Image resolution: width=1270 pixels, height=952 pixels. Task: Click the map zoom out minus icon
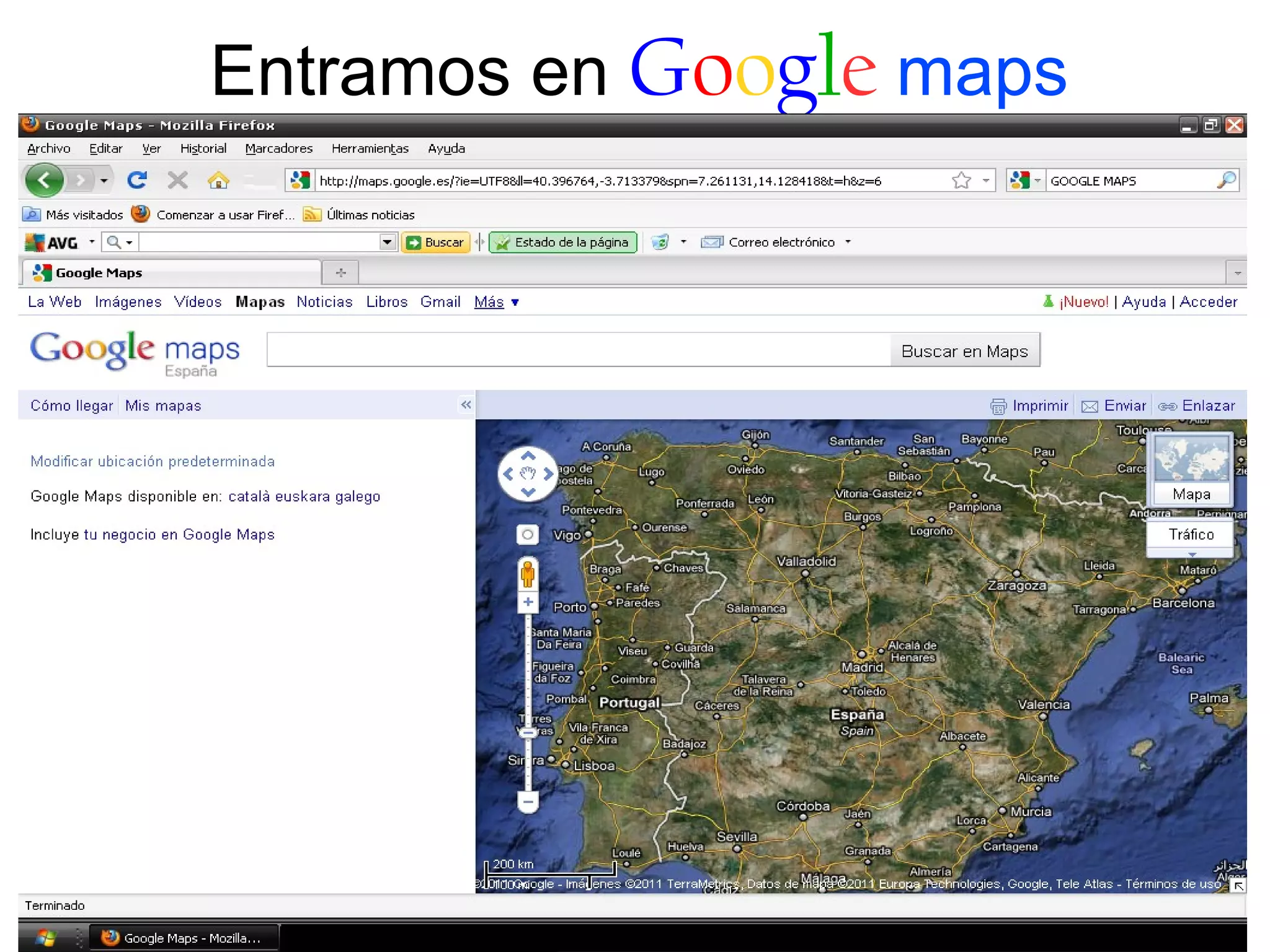point(528,801)
